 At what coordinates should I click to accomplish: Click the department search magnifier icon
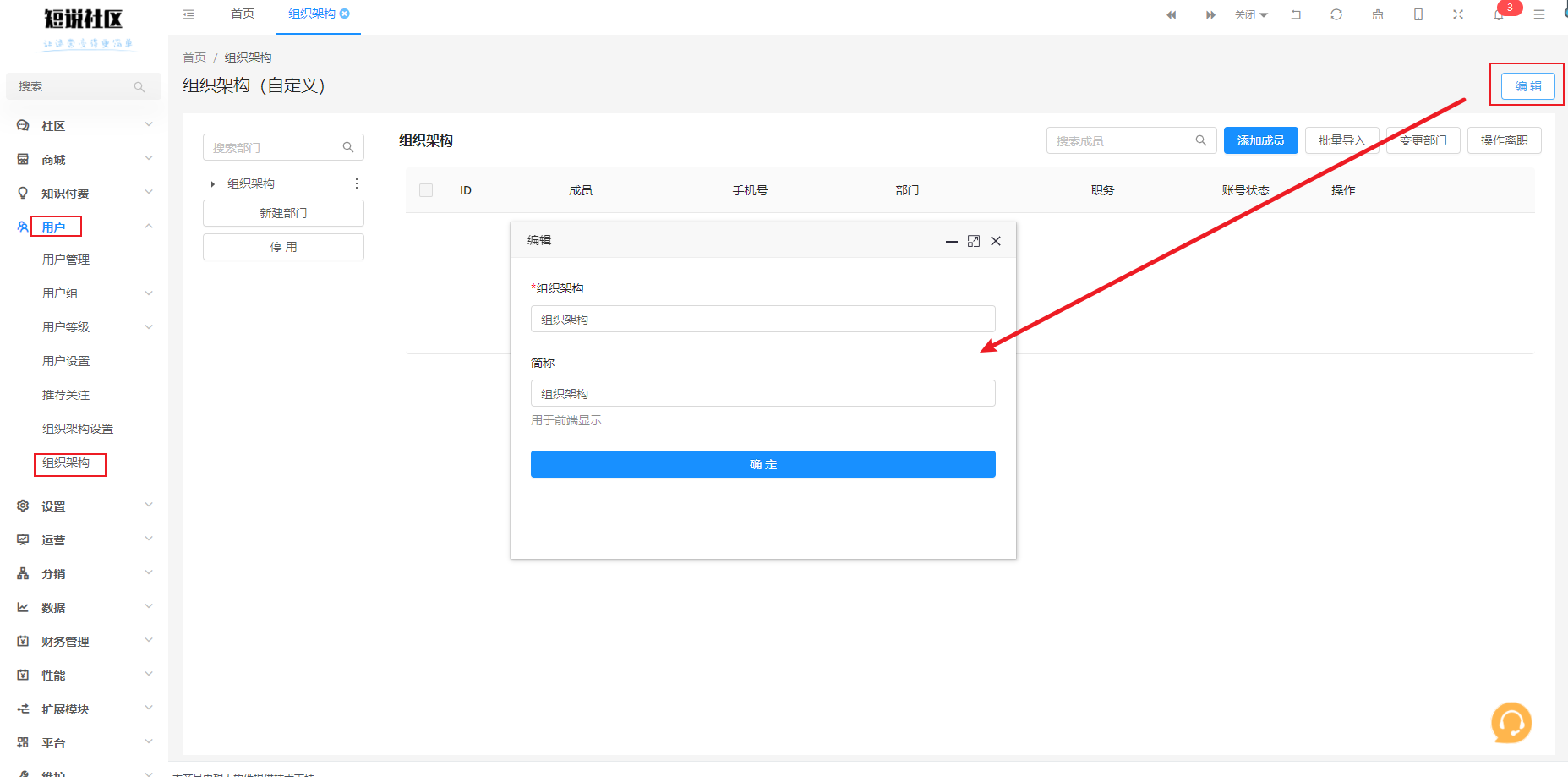pos(348,147)
